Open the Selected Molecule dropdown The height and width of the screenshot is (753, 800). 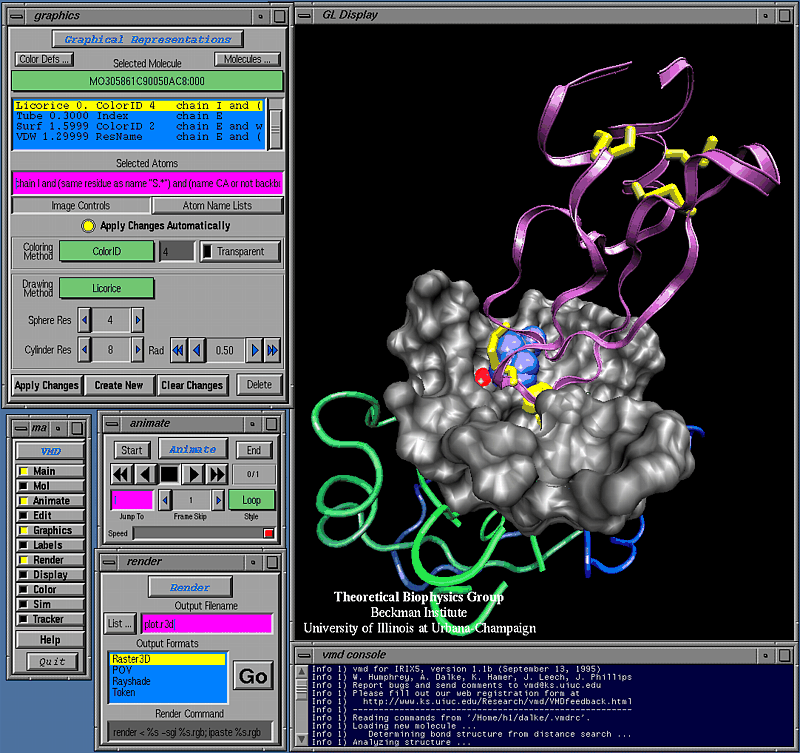click(x=147, y=81)
